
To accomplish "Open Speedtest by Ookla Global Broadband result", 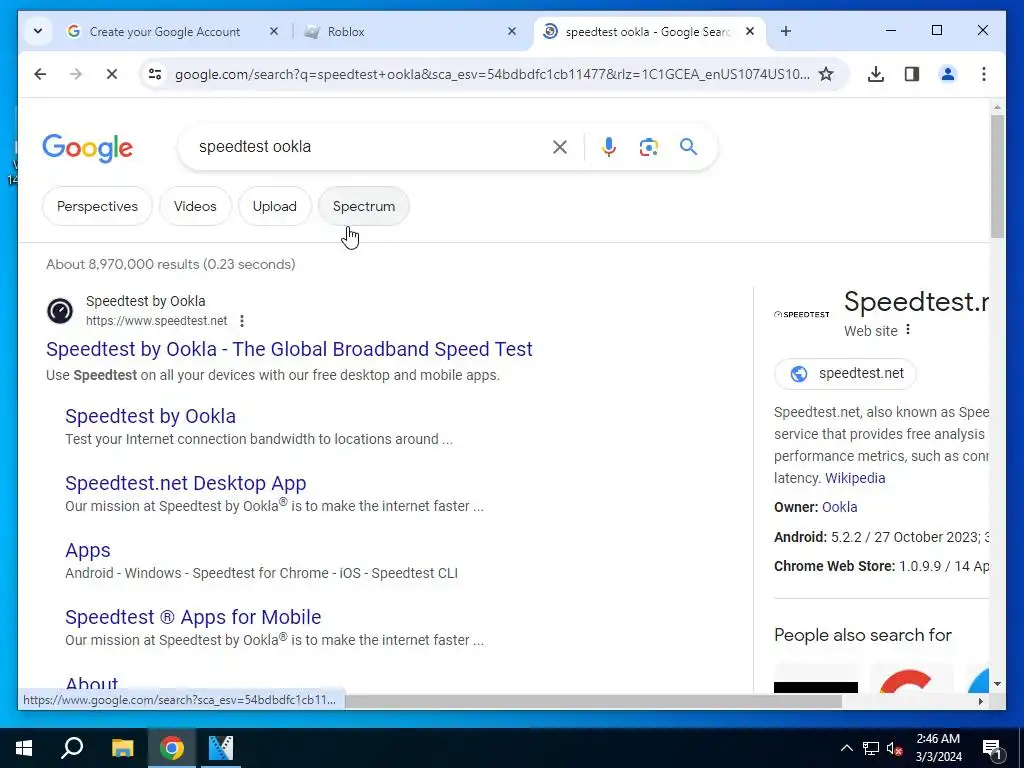I will (x=289, y=349).
